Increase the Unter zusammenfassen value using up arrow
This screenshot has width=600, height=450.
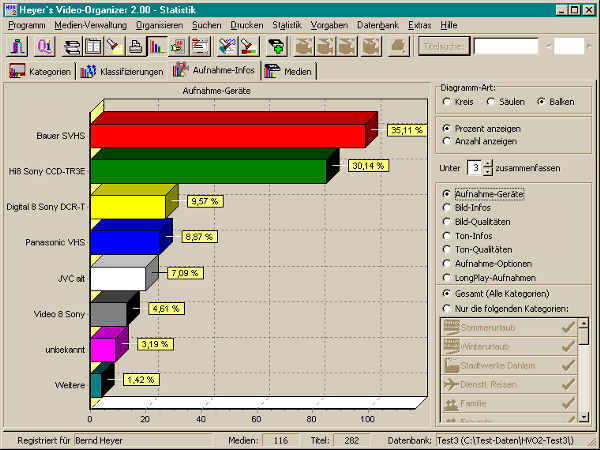coord(487,162)
